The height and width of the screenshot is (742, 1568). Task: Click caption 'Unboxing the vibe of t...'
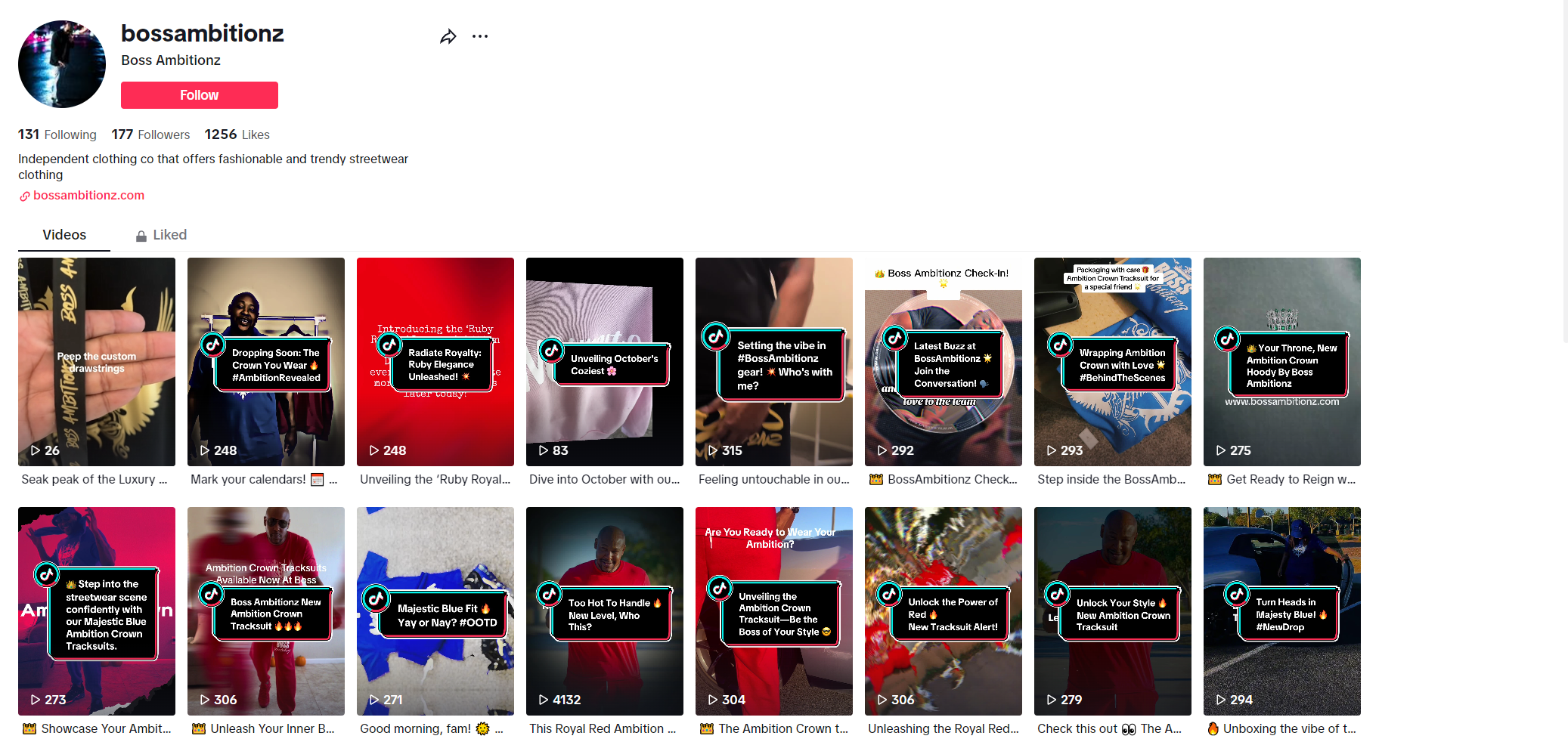[1281, 728]
